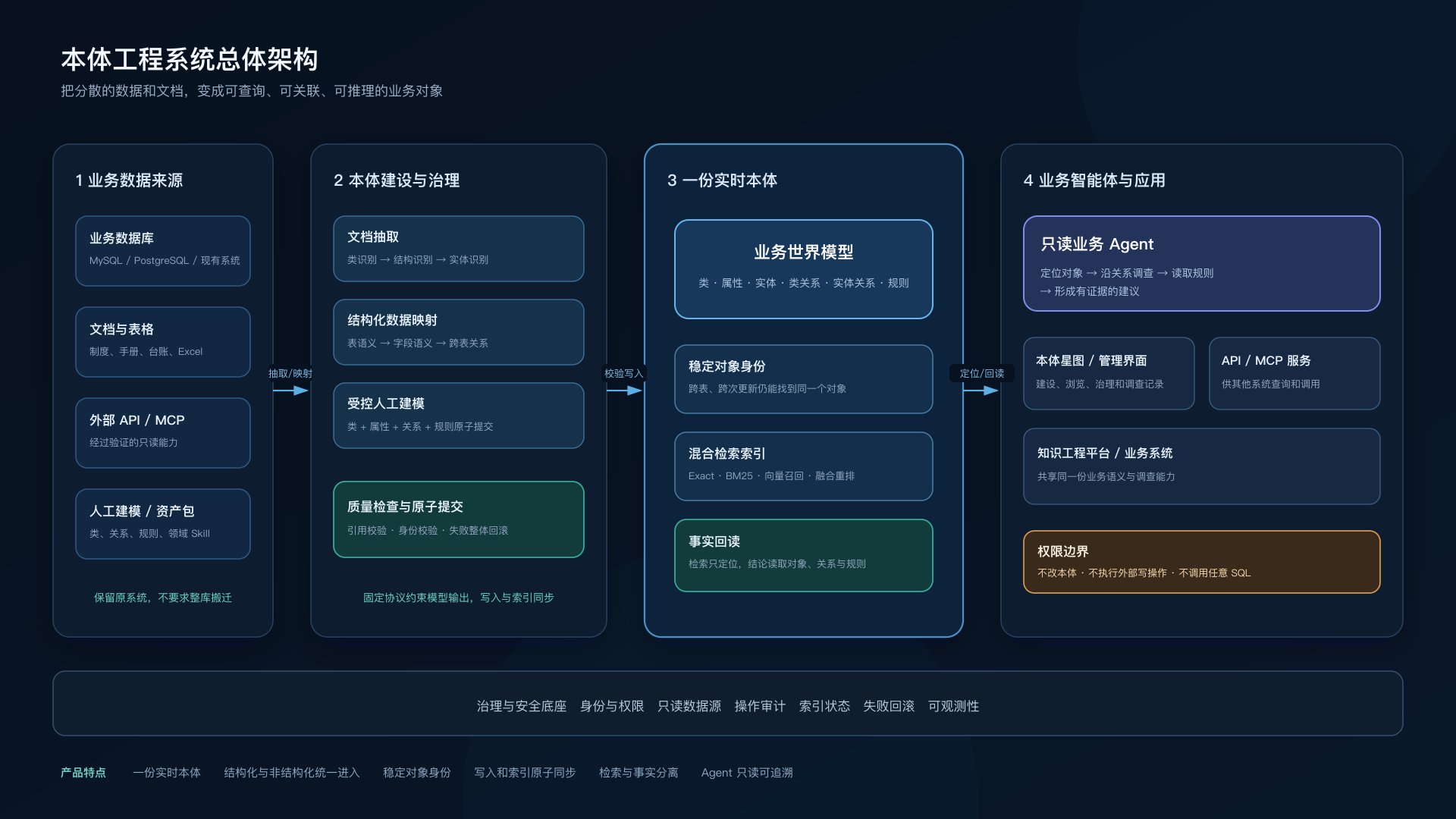Click the 文档抽取 card

coord(459,249)
